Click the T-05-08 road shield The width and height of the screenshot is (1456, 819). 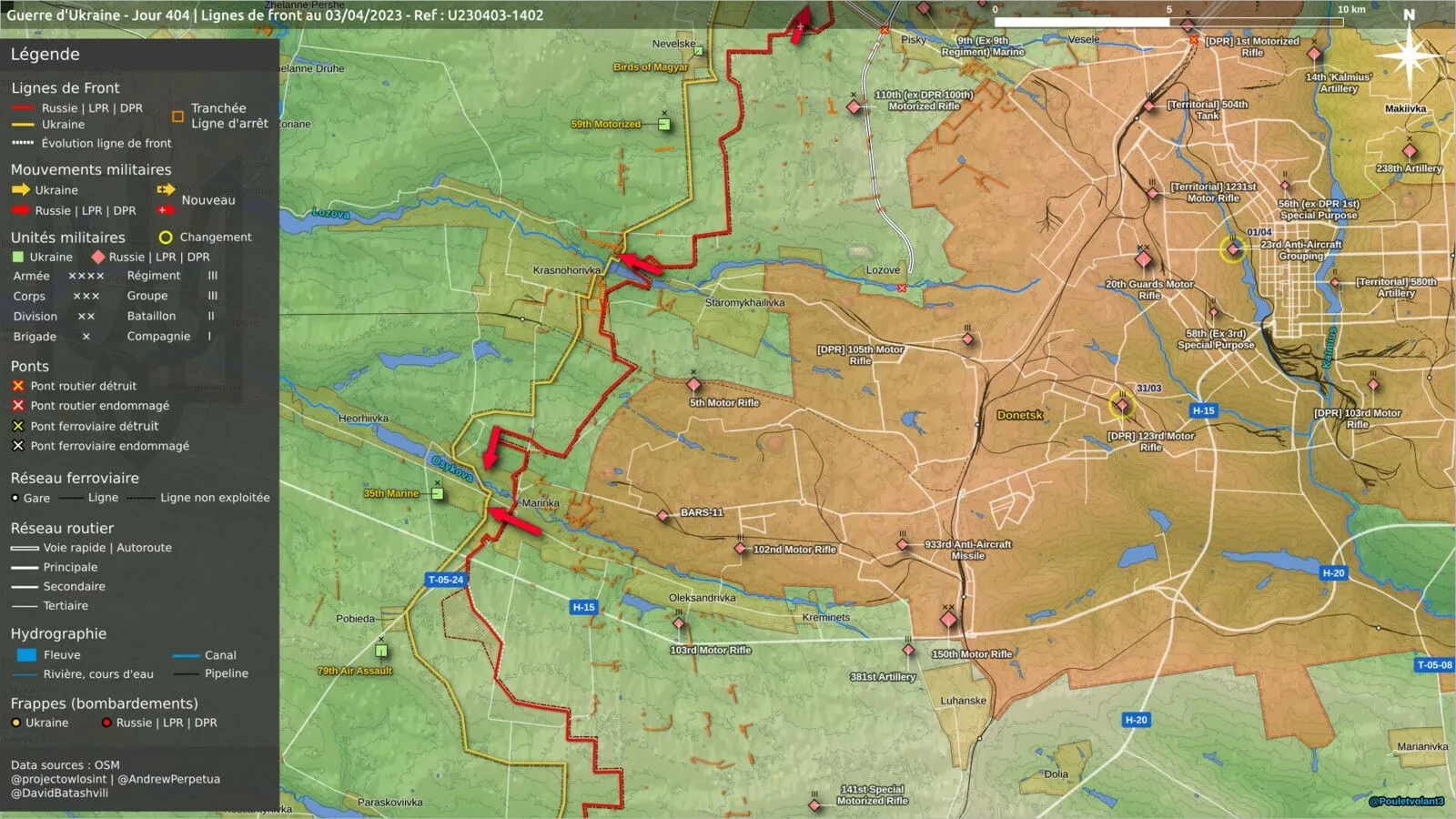1434,665
